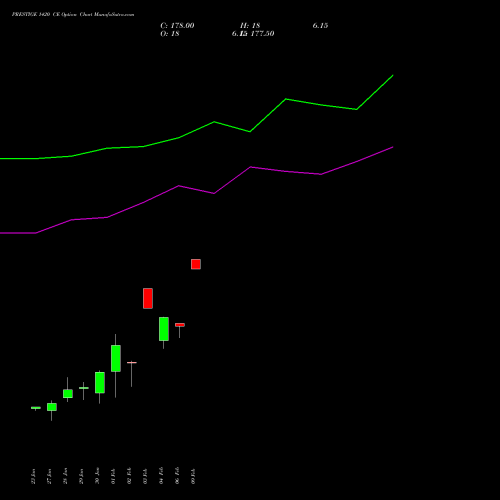The width and height of the screenshot is (500, 500).
Task: Select the flat green candle for 23 Jan
Action: click(36, 408)
